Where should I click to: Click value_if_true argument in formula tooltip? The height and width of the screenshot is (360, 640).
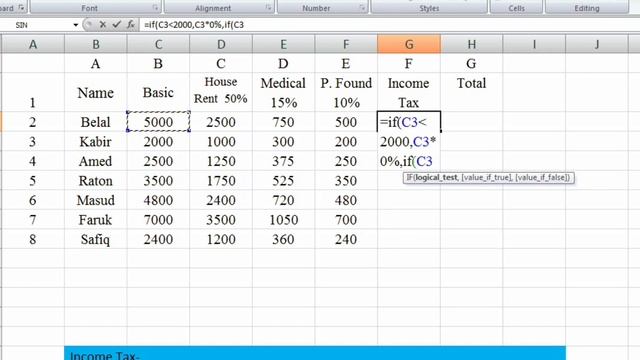click(486, 178)
